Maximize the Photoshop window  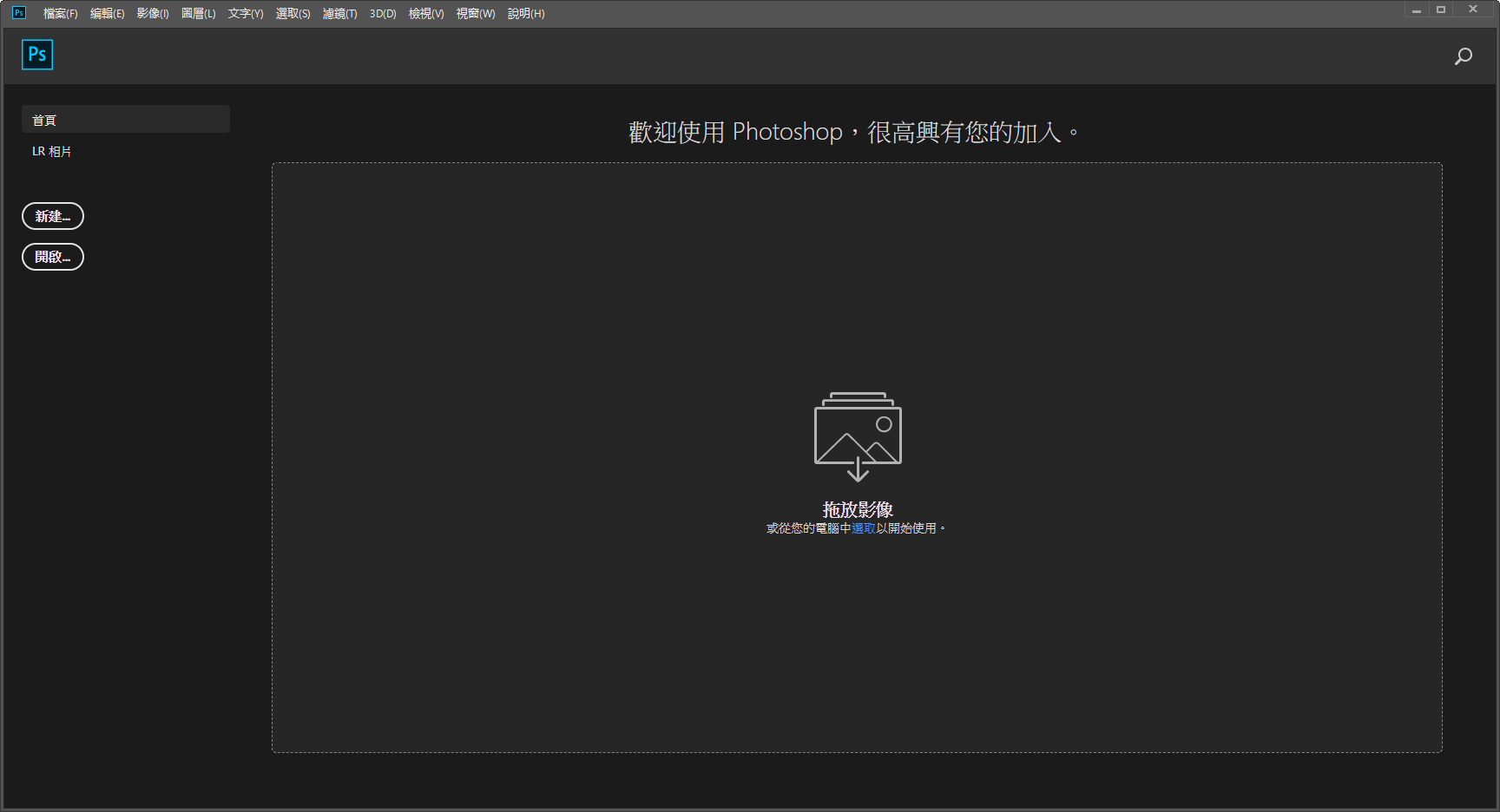click(1441, 10)
